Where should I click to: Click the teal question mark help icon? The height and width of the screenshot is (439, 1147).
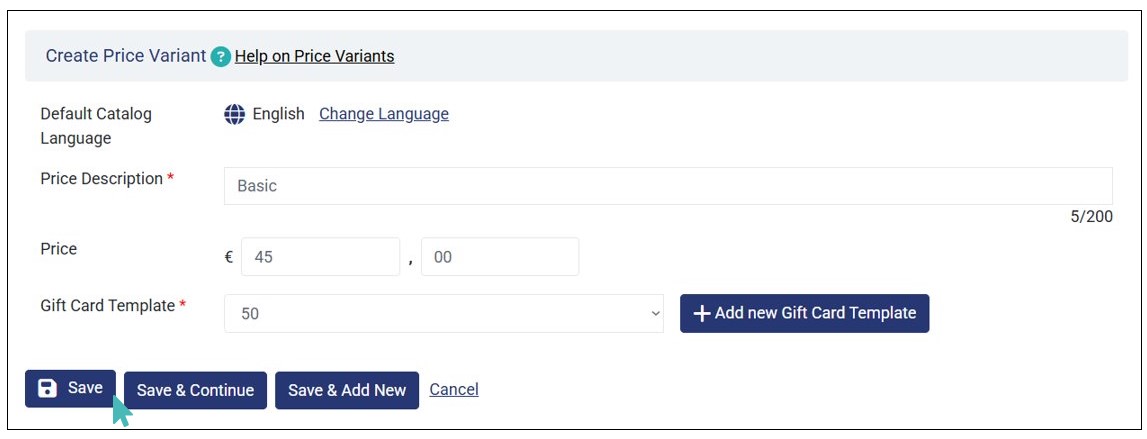pos(221,57)
